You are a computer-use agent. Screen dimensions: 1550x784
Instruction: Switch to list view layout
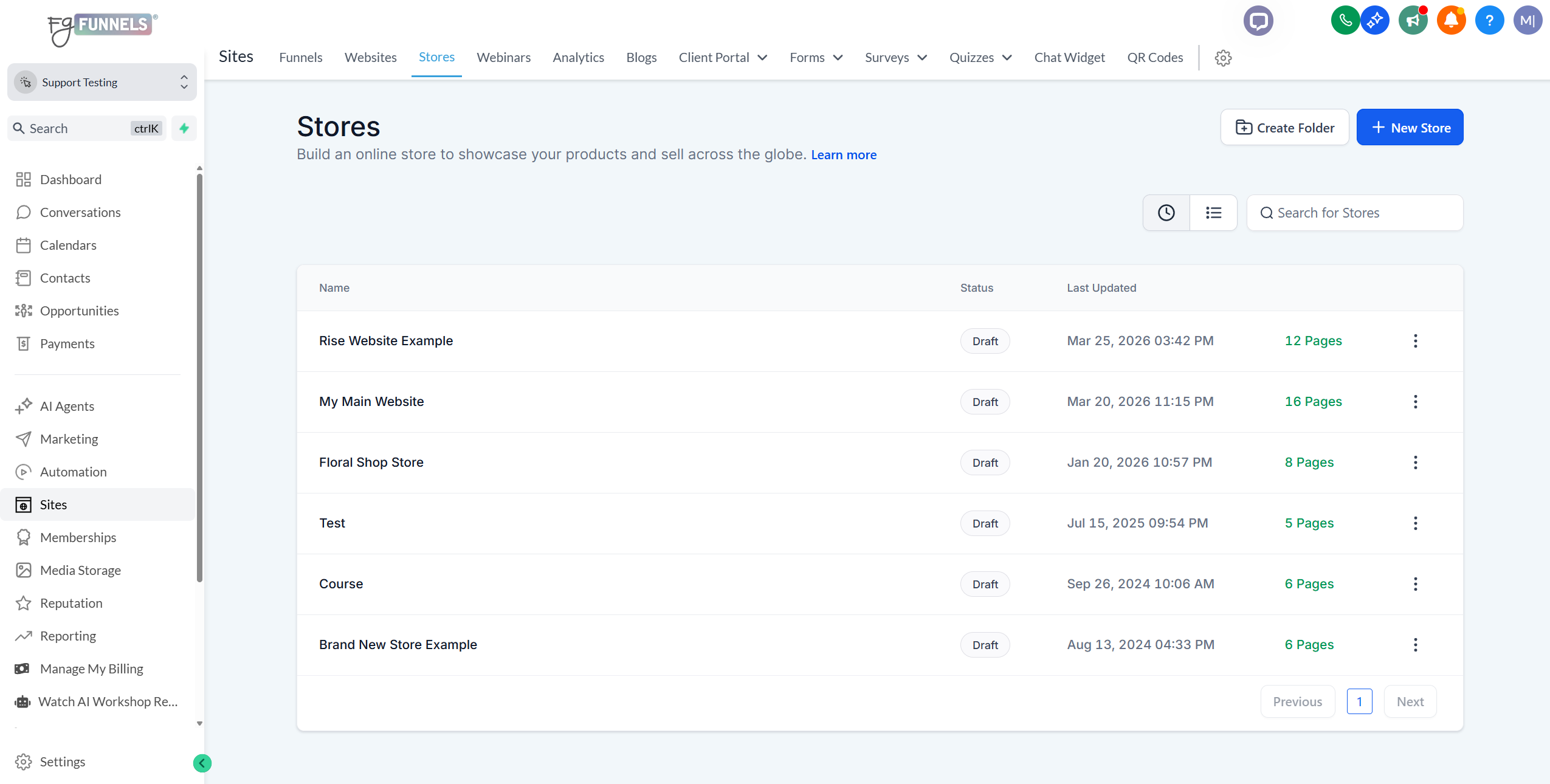[1213, 213]
